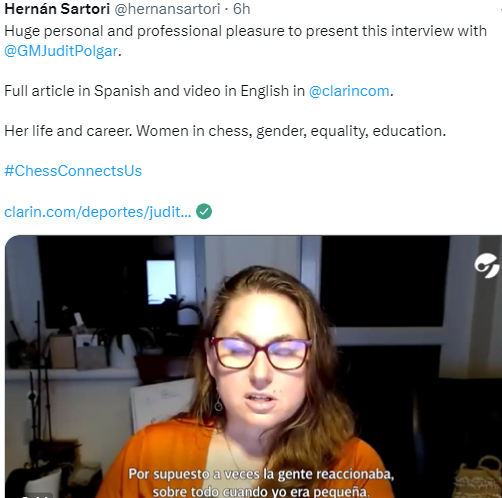Click the Clarín logo watermark on the video
The image size is (502, 498).
click(x=487, y=265)
